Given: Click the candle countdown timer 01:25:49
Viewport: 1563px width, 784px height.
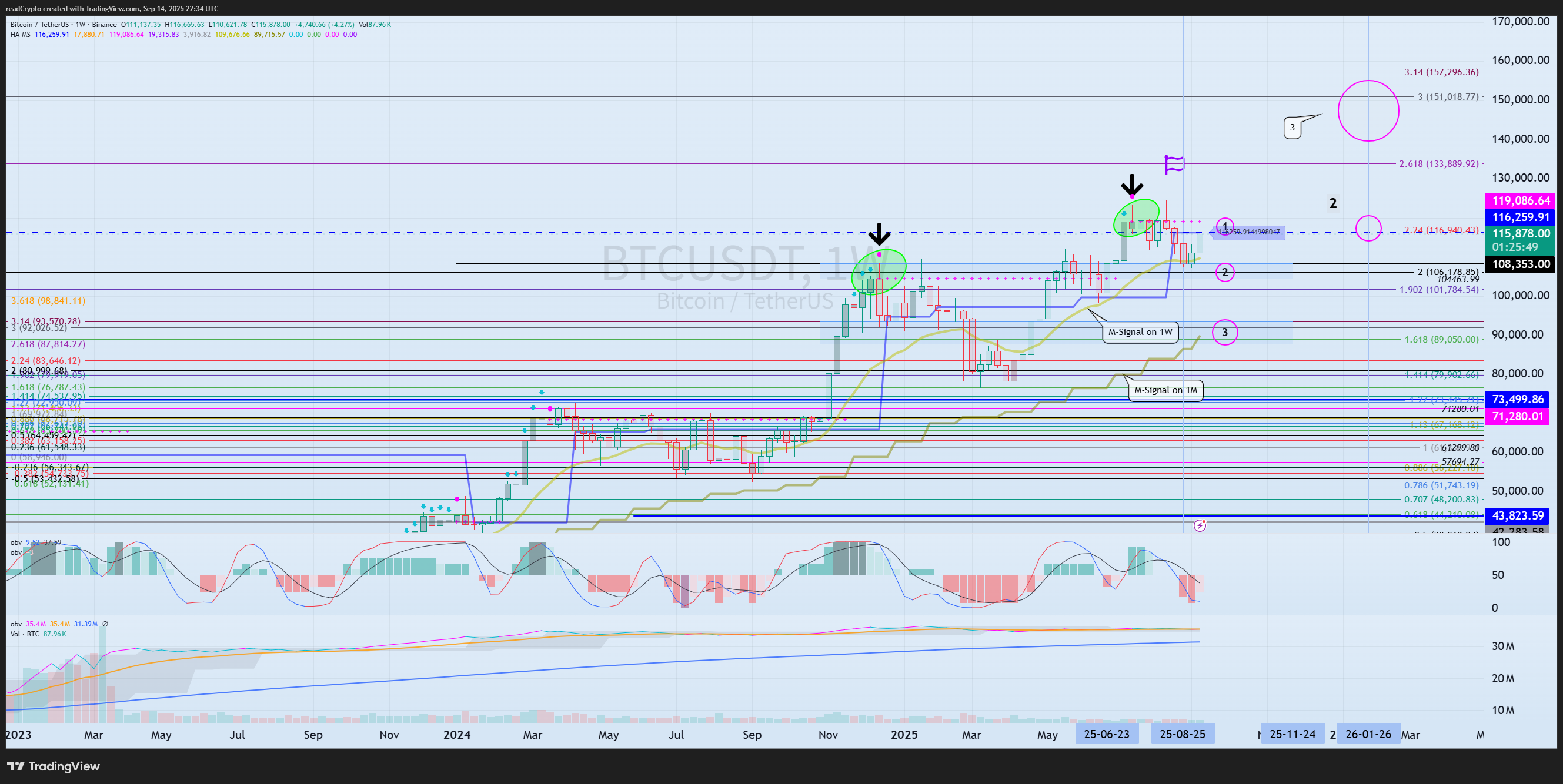Looking at the screenshot, I should 1515,247.
